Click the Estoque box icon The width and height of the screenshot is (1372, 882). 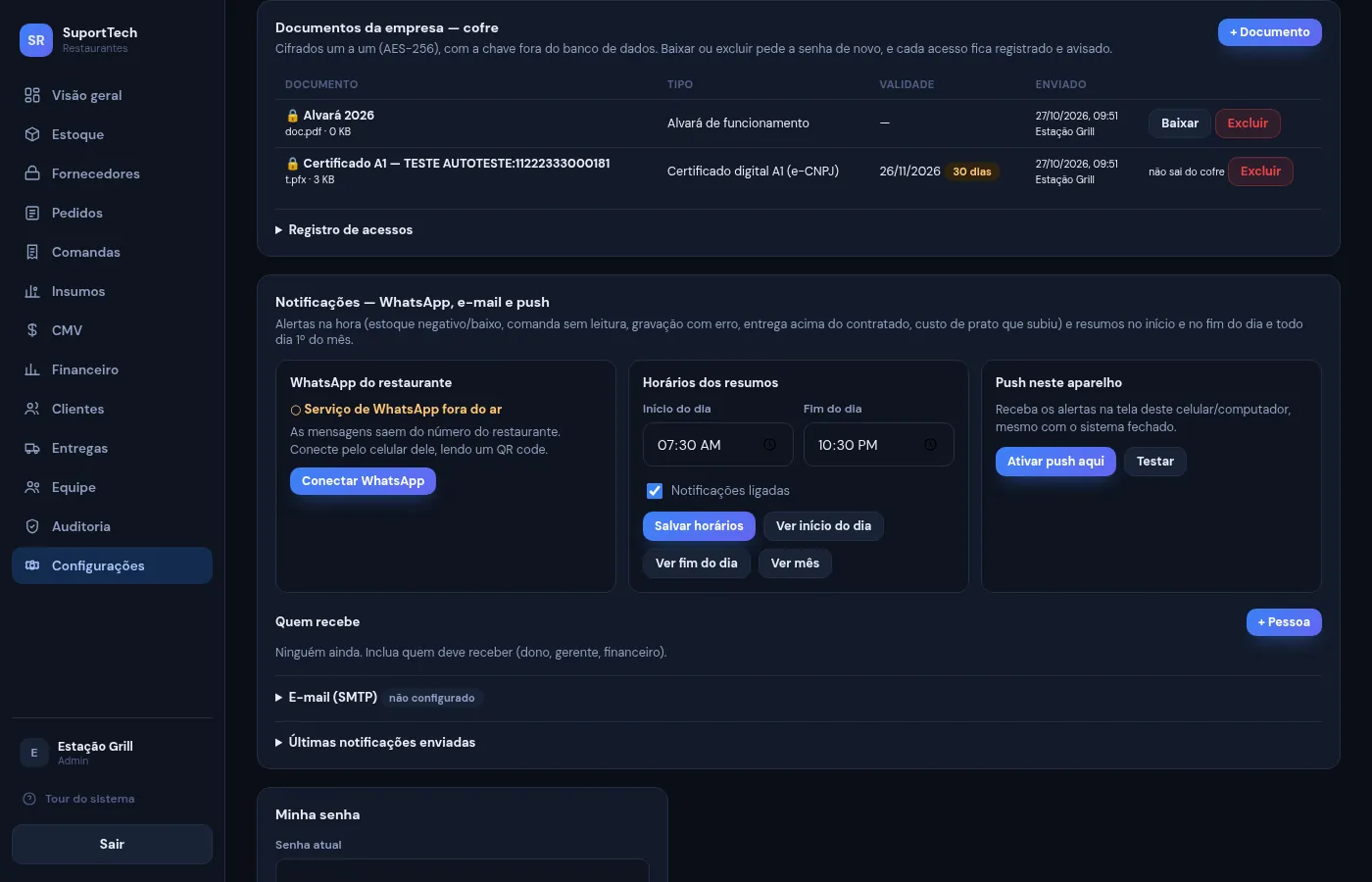32,134
